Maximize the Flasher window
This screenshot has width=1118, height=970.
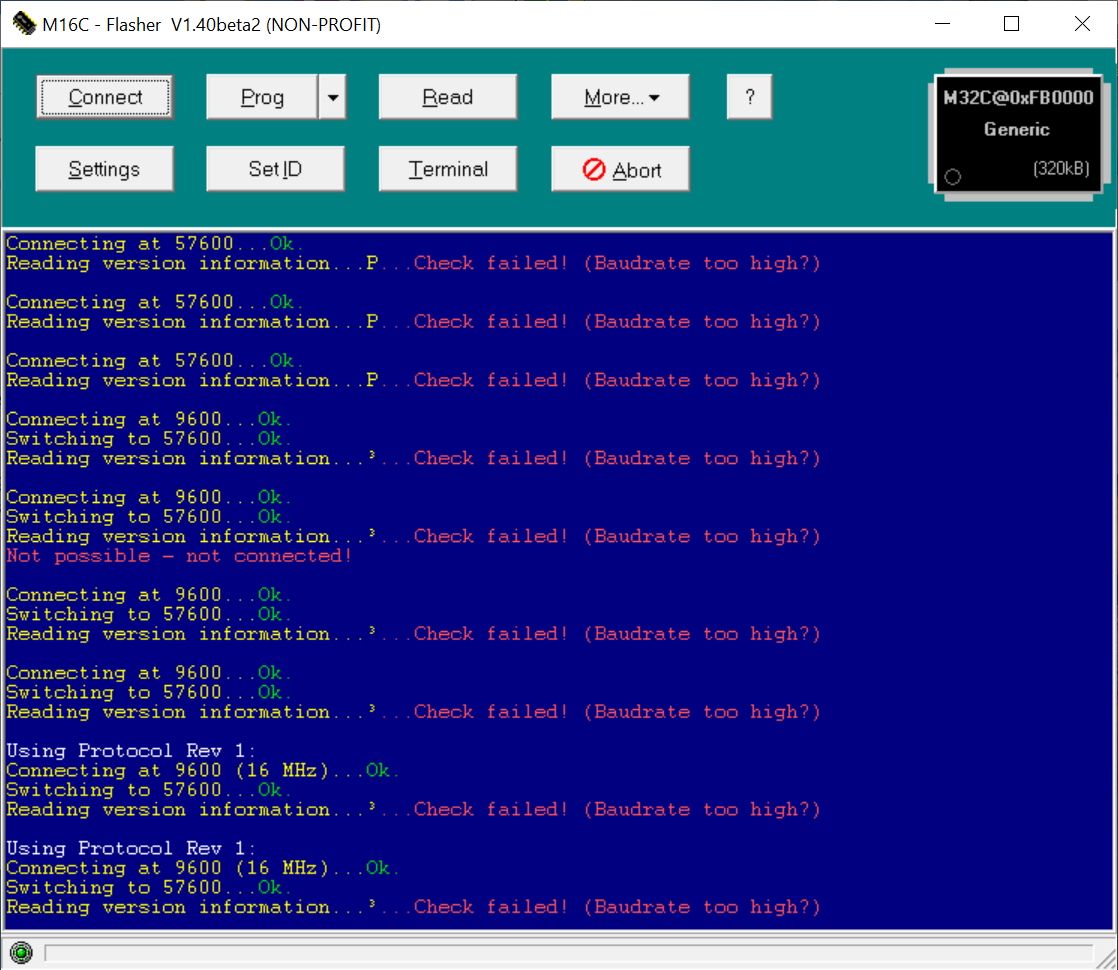pyautogui.click(x=1011, y=24)
